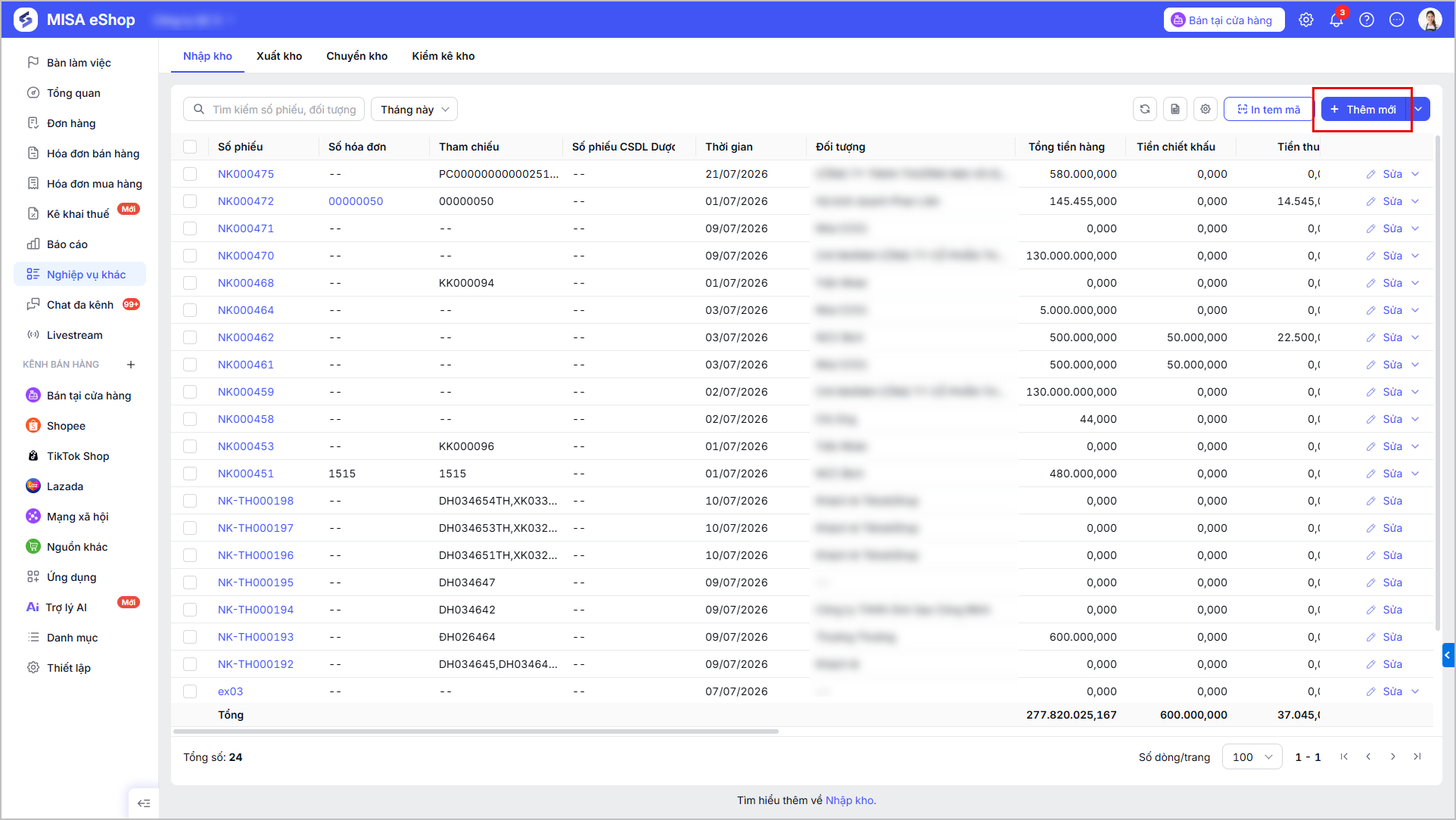Switch to the Kiểm kê kho tab

coord(443,56)
